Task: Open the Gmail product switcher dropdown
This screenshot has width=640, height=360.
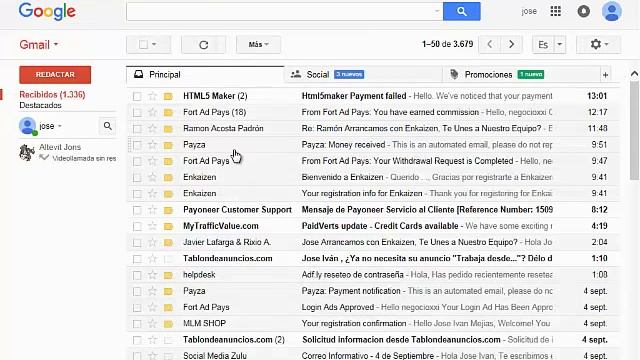Action: point(39,44)
